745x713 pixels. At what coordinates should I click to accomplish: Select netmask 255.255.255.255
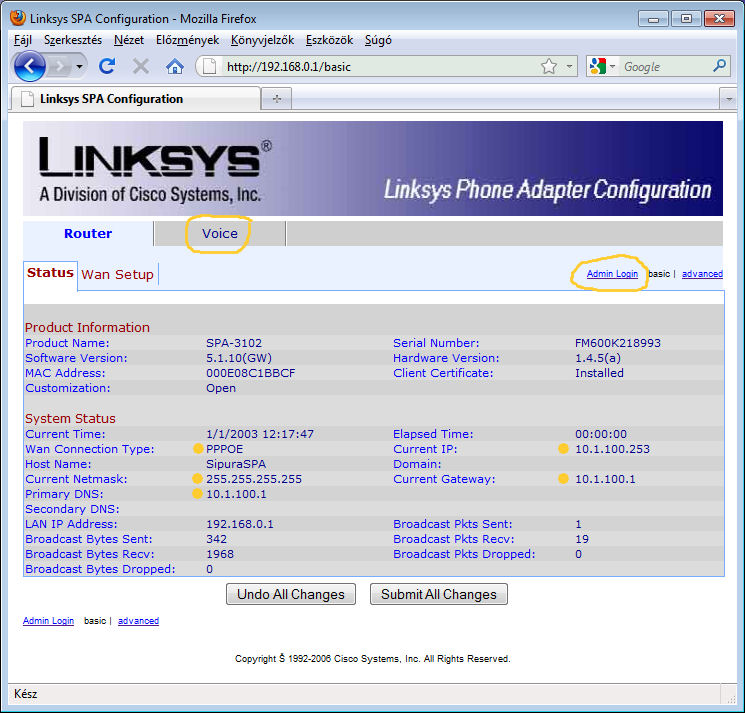pos(254,479)
